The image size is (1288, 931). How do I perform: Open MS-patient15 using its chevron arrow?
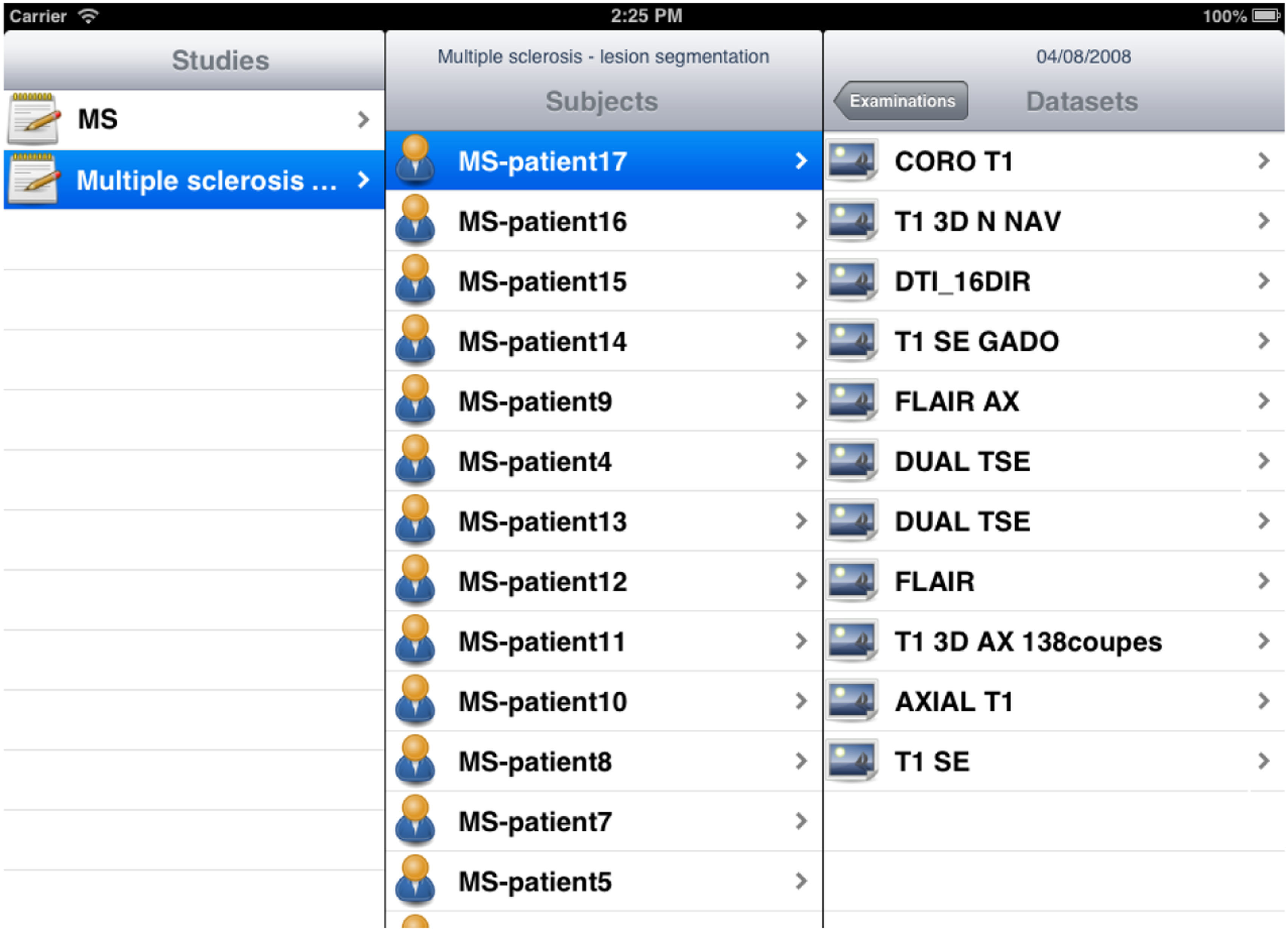point(801,281)
